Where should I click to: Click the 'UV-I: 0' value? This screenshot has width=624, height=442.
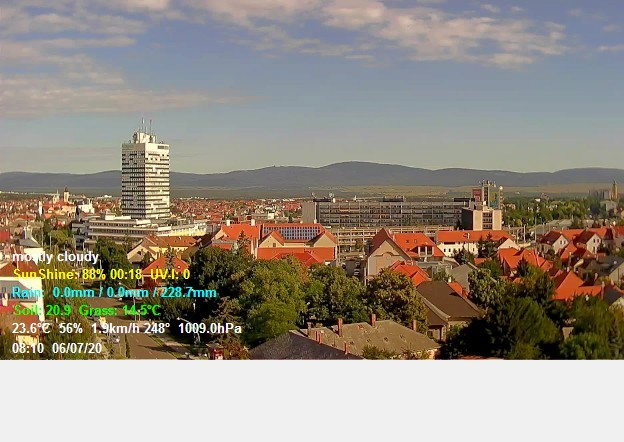click(x=170, y=275)
